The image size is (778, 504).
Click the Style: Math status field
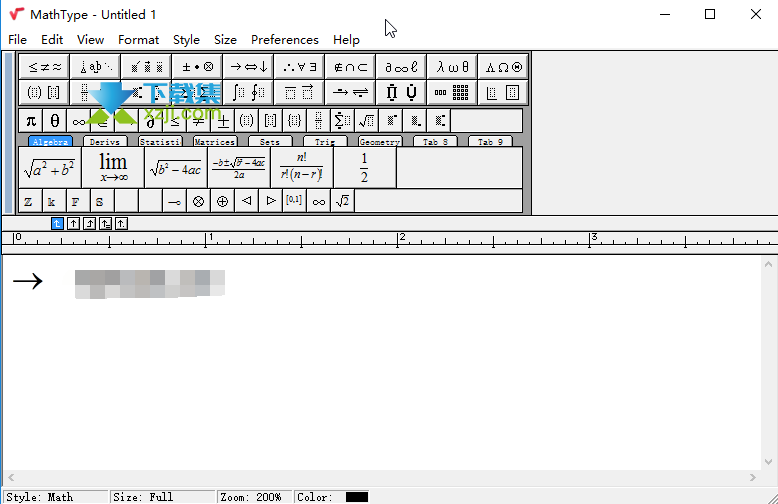click(x=56, y=497)
